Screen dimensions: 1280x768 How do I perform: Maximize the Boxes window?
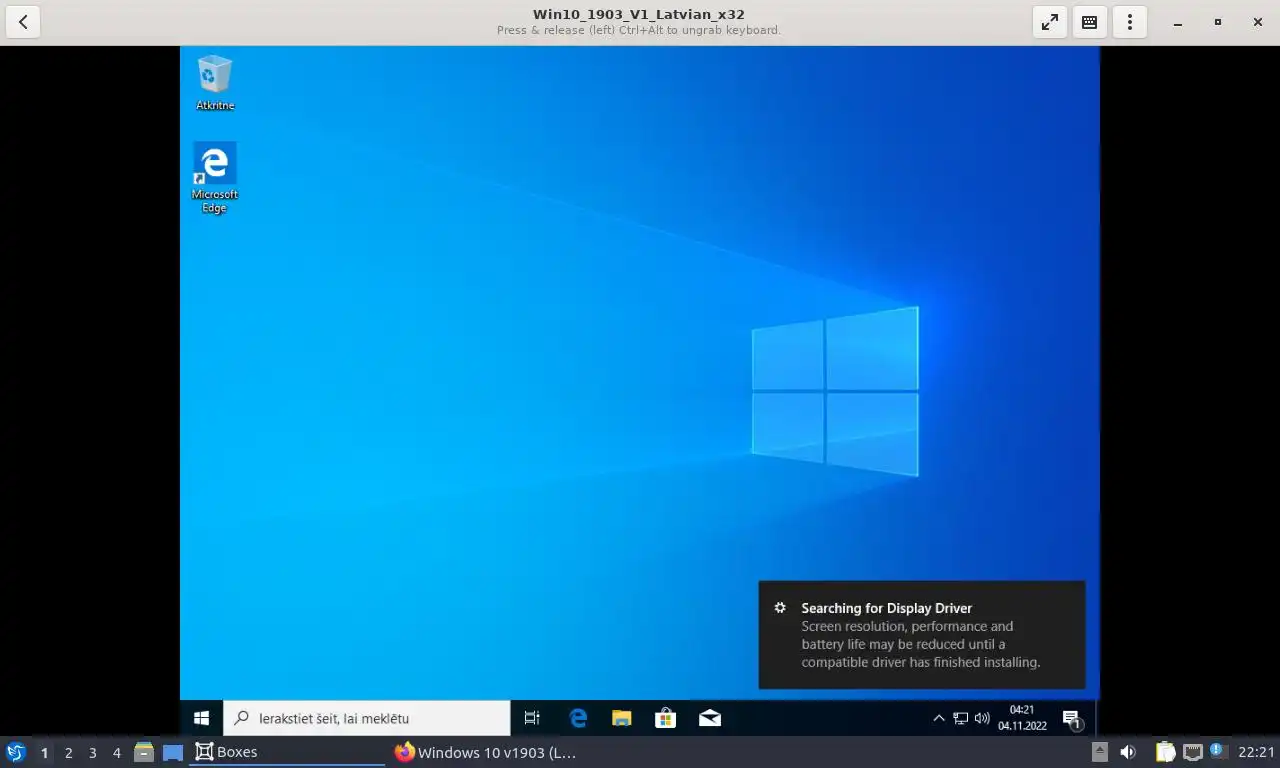tap(1217, 22)
